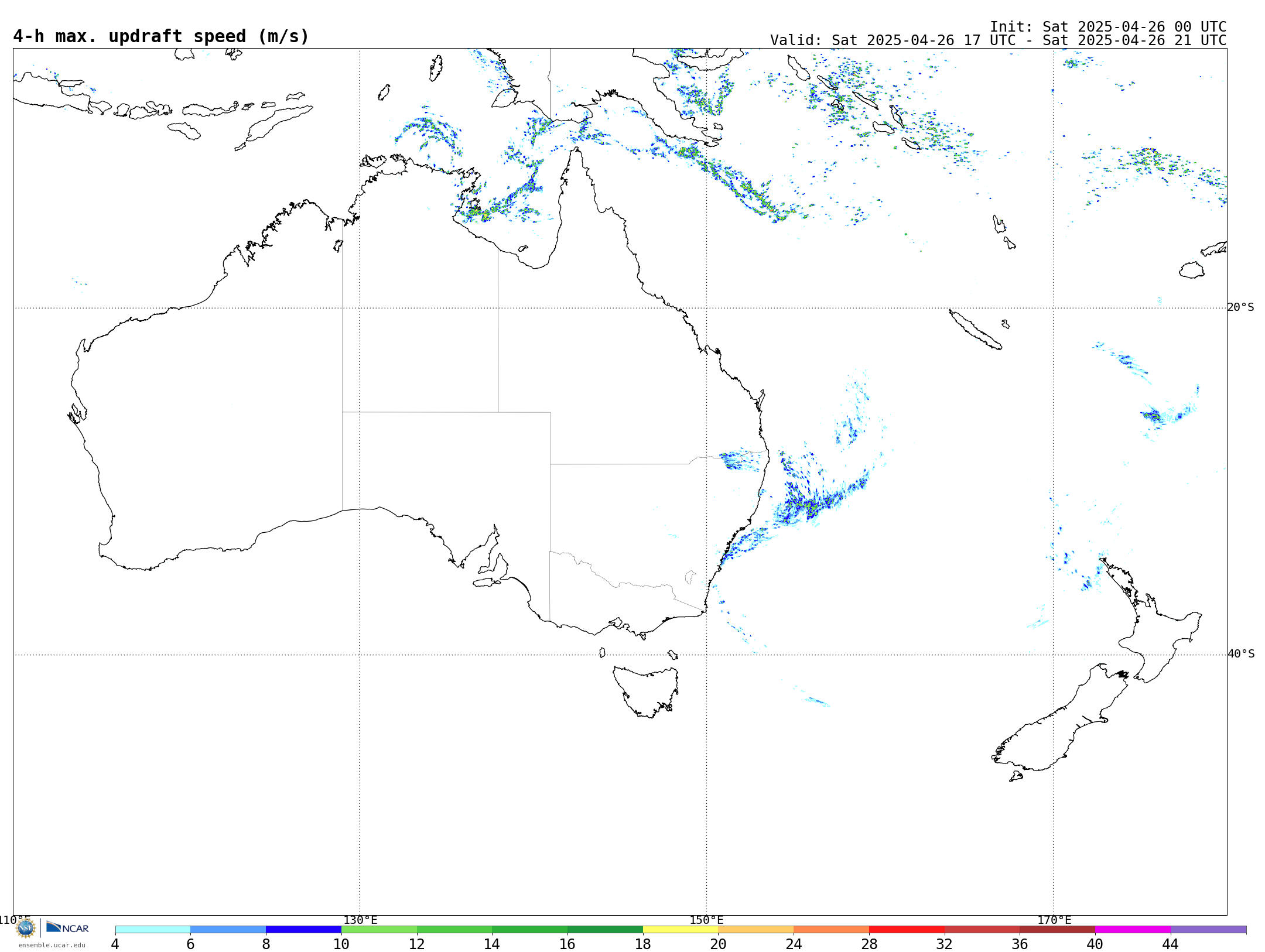
Task: Click the 130°E longitude label
Action: click(360, 920)
